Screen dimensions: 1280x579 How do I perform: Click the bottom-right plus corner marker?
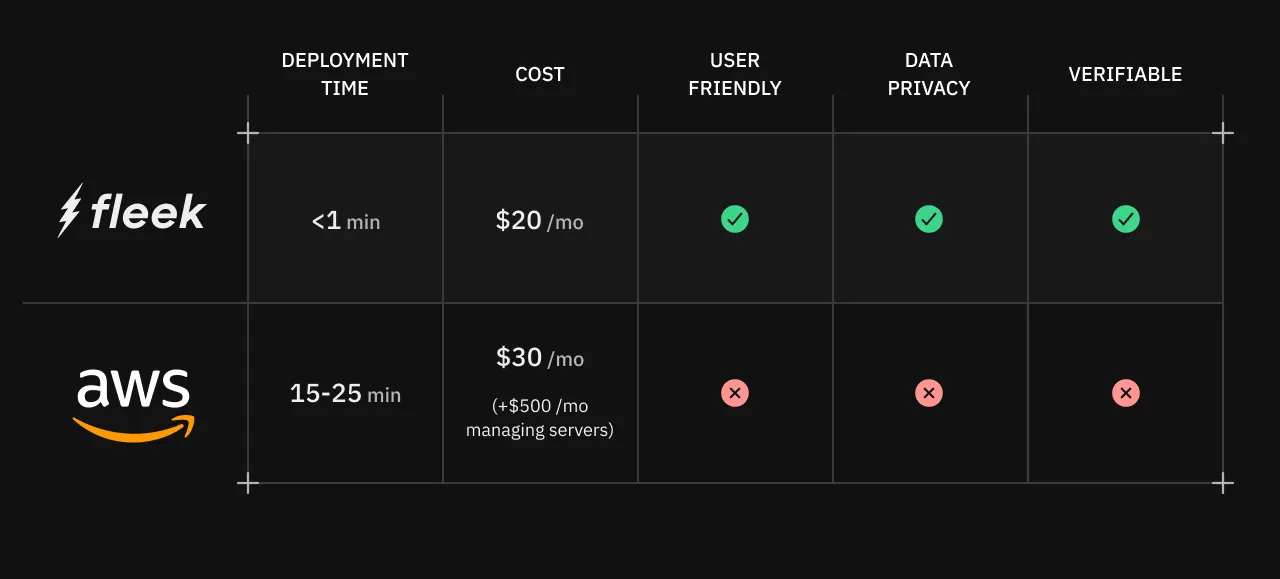click(1222, 484)
